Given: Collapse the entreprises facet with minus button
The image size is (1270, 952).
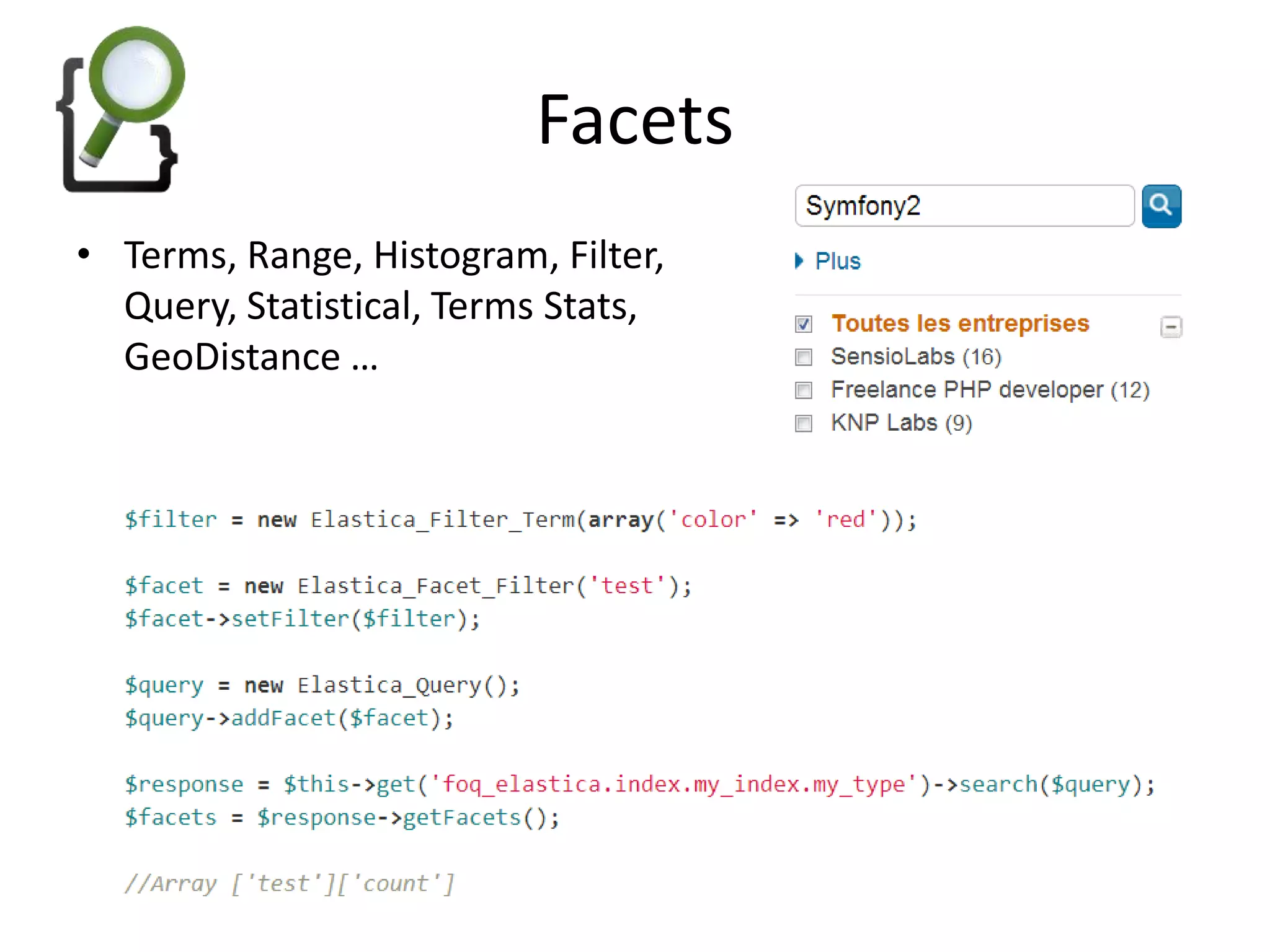Looking at the screenshot, I should click(1171, 326).
